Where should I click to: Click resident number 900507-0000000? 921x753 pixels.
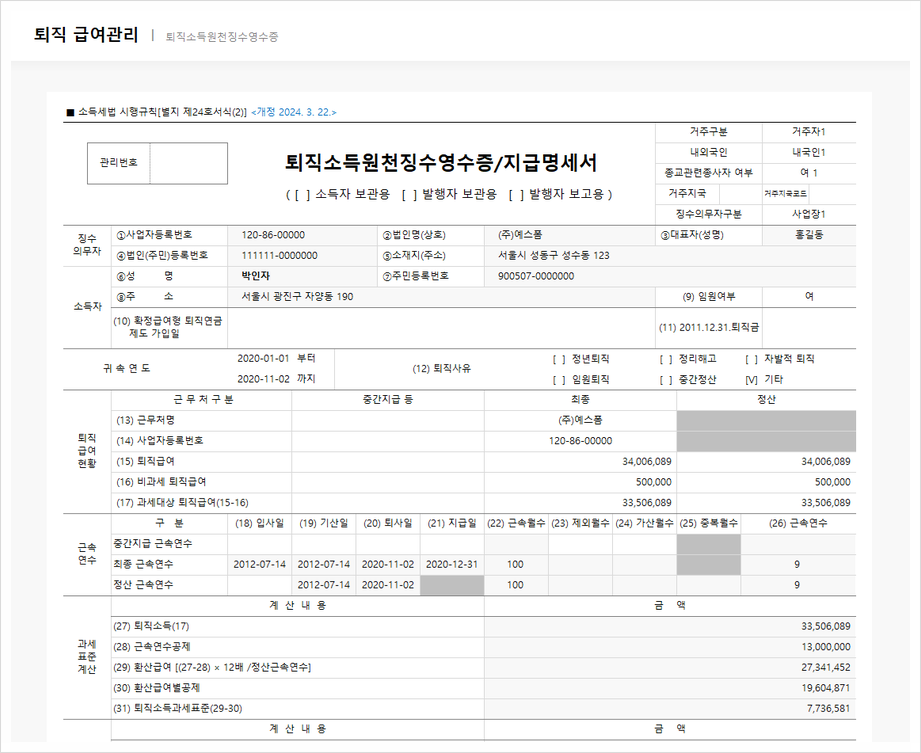pos(536,276)
